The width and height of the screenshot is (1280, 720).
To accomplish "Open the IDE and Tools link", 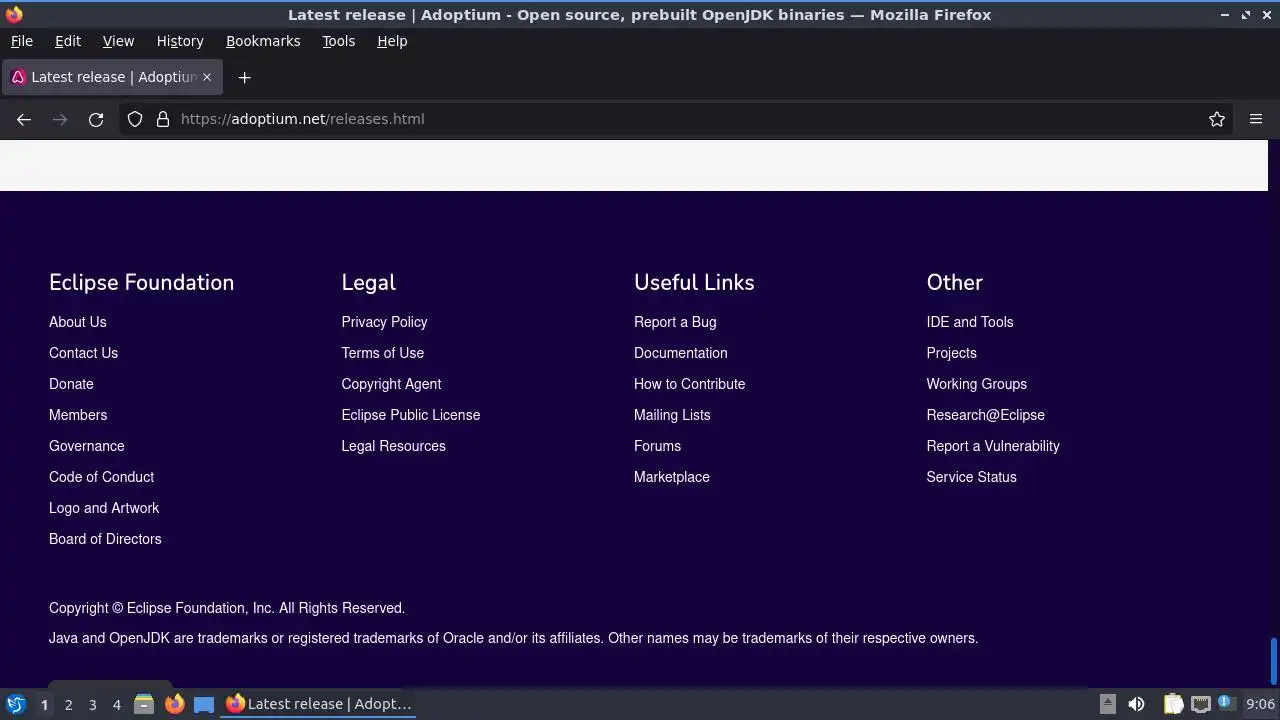I will [x=969, y=322].
